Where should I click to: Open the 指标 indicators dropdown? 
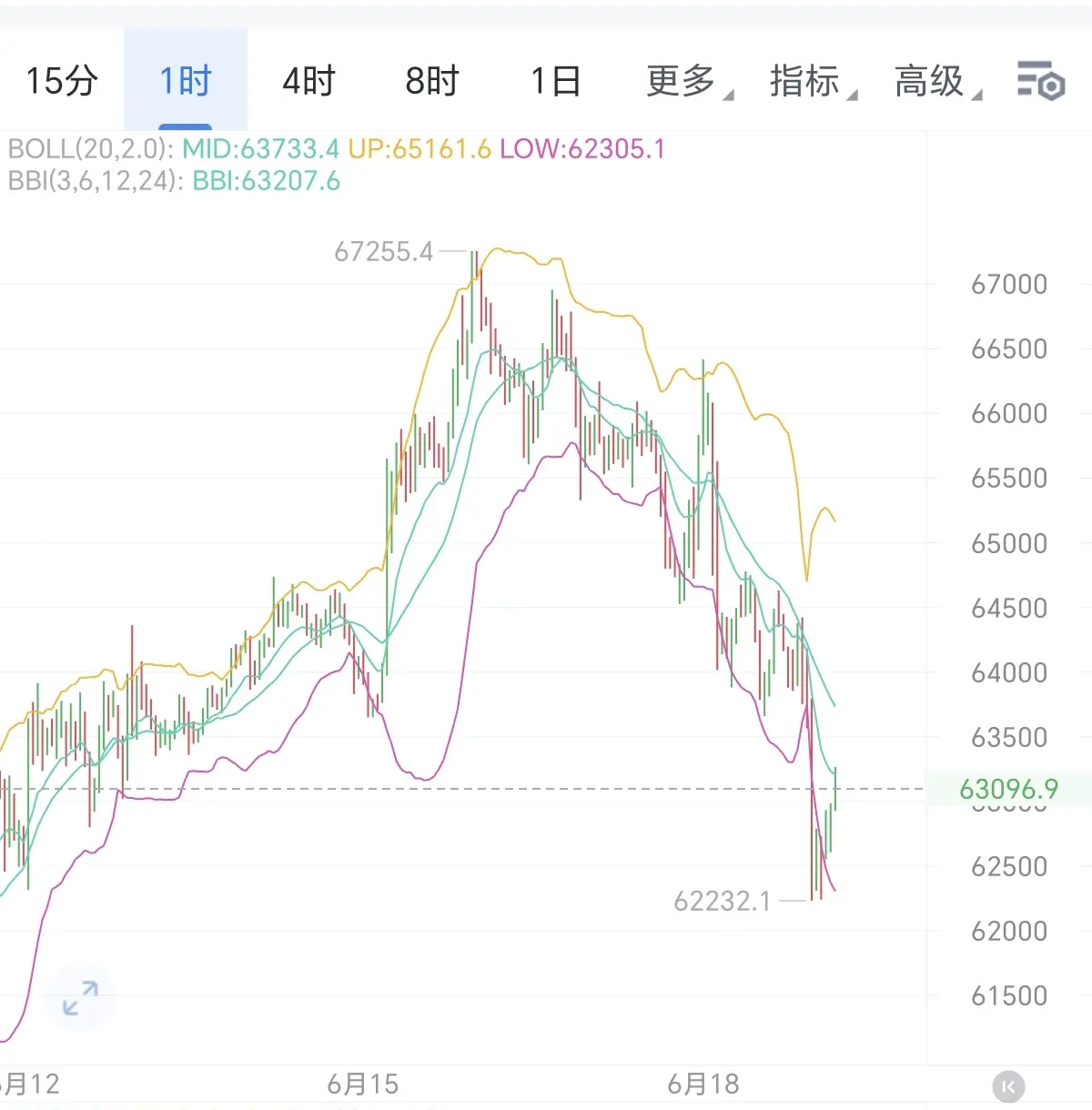click(813, 81)
